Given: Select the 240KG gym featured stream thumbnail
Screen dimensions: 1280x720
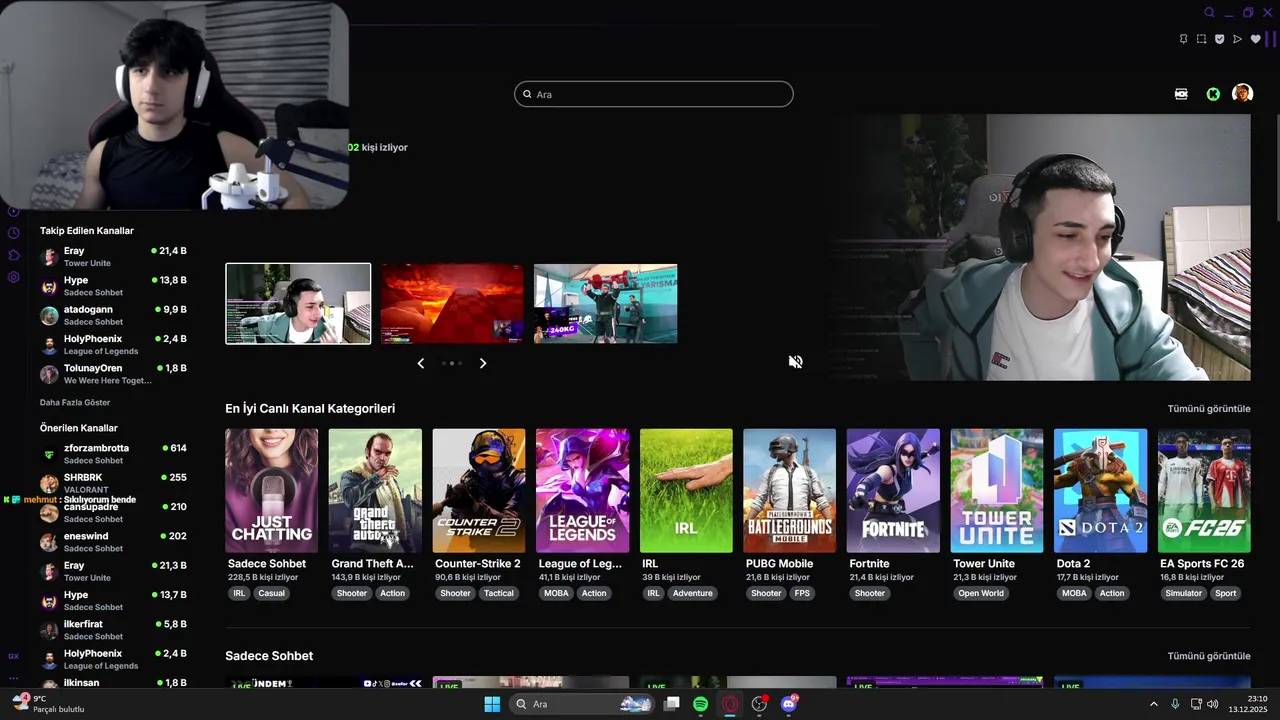Looking at the screenshot, I should 606,304.
